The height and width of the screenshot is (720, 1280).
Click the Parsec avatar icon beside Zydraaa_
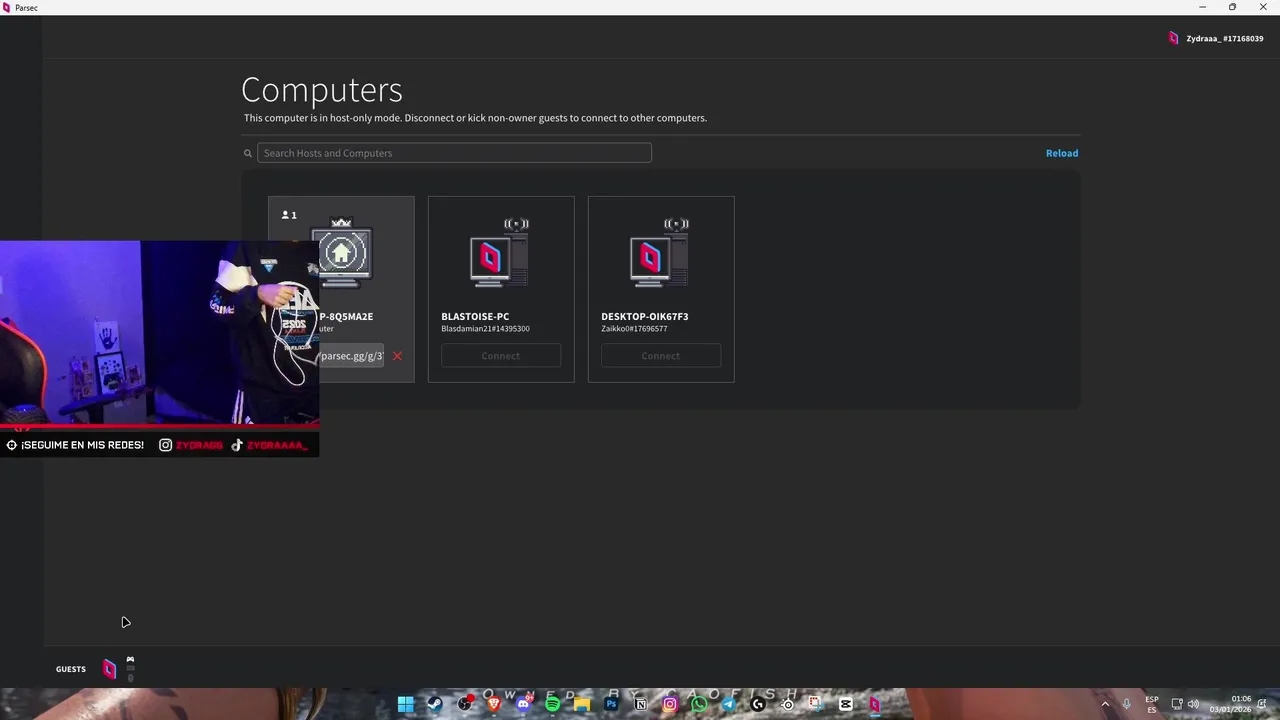[1174, 38]
